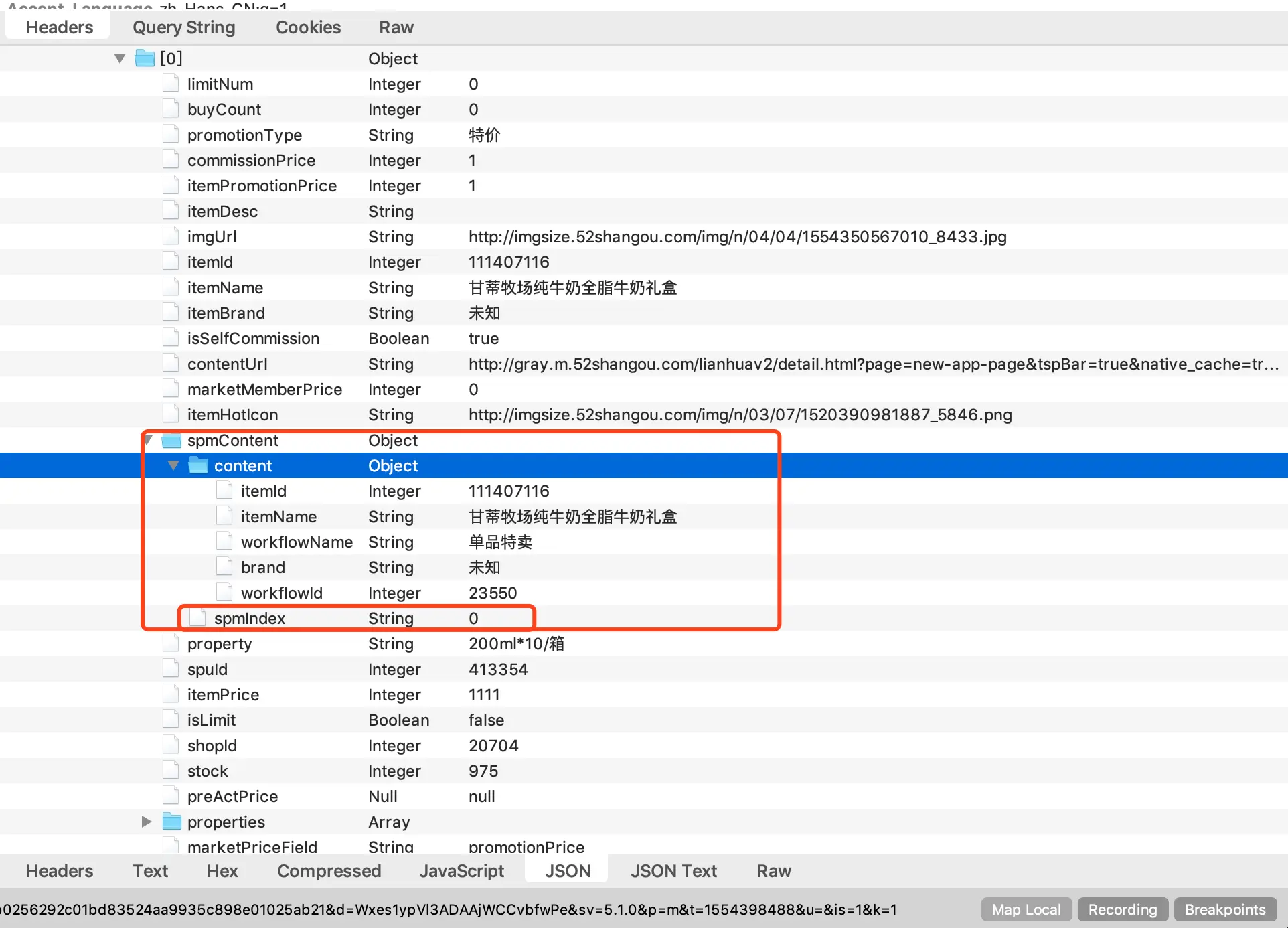
Task: Expand the properties array node
Action: click(147, 822)
